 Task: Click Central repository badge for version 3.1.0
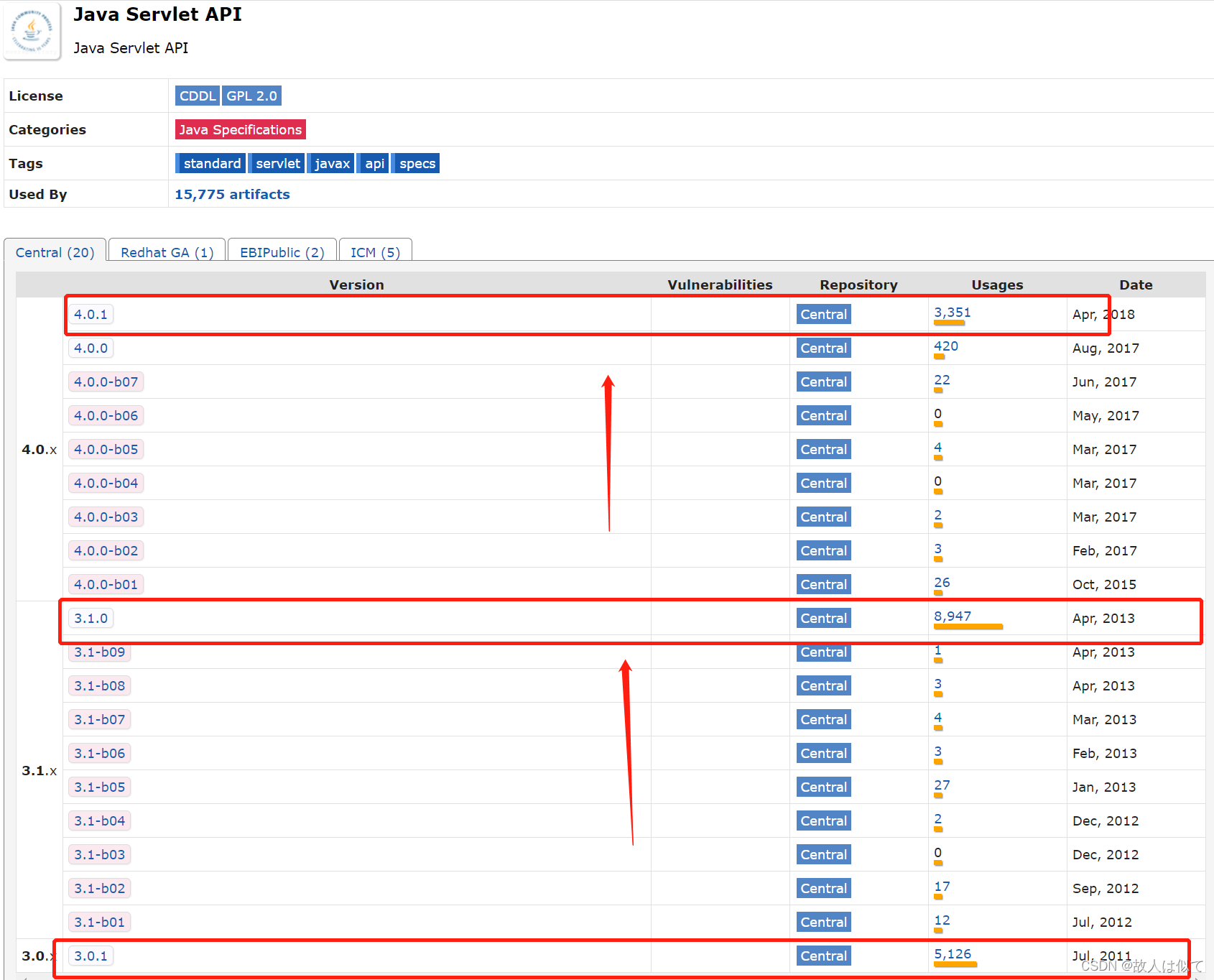[x=824, y=618]
